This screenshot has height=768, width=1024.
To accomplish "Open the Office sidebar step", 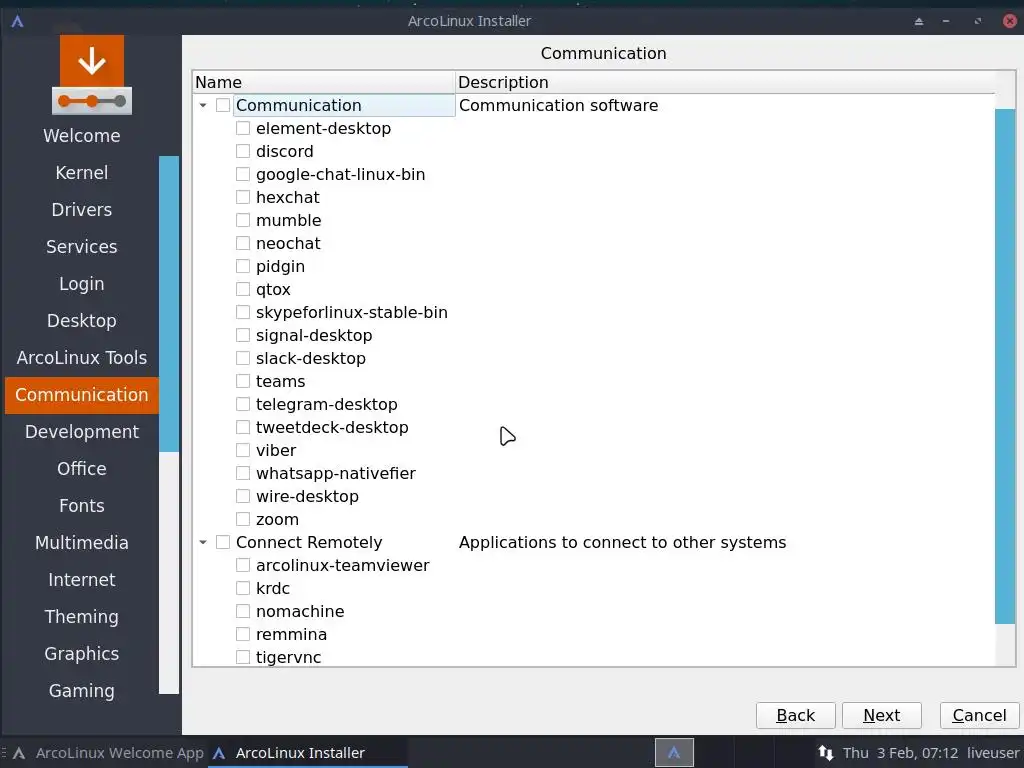I will coord(82,469).
